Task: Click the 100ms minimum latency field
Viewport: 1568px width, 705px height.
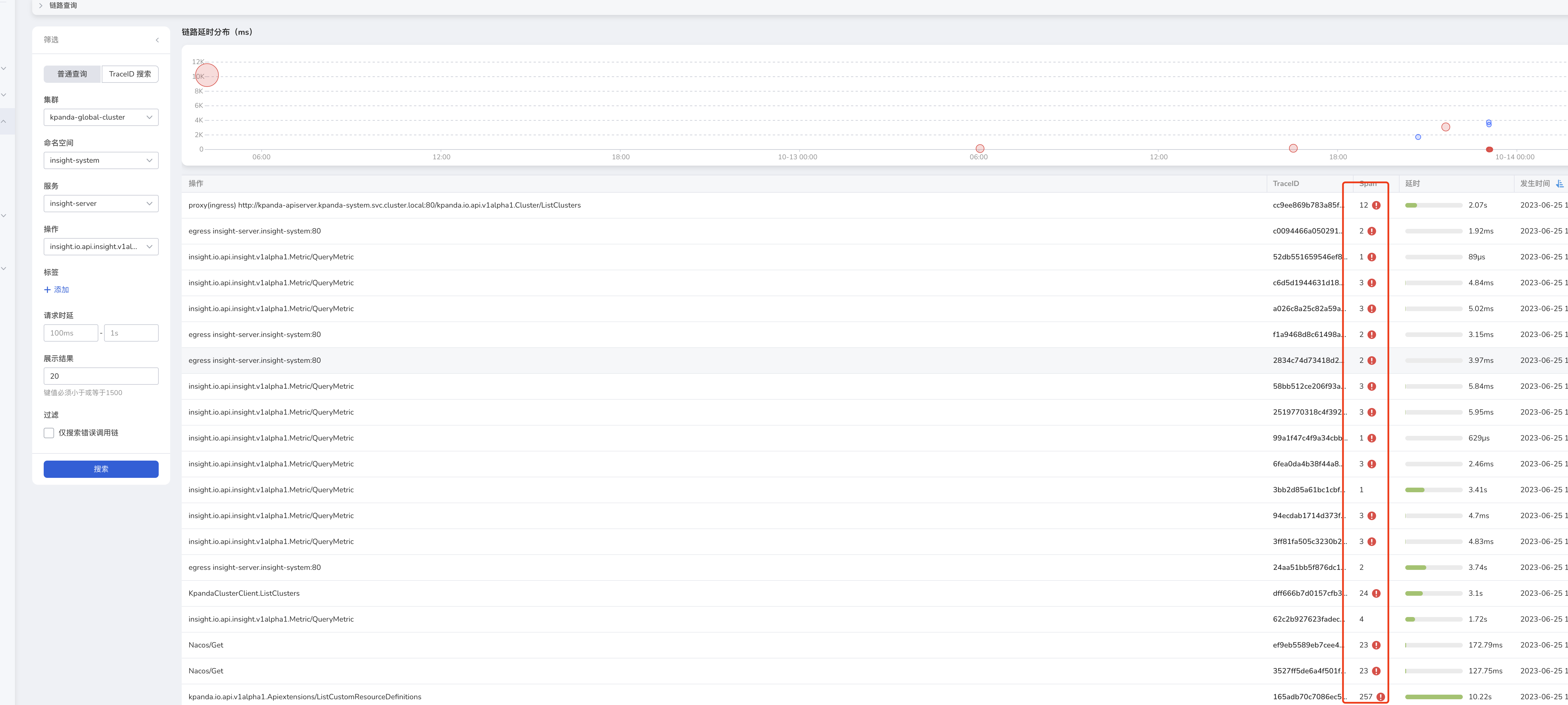Action: pyautogui.click(x=71, y=333)
